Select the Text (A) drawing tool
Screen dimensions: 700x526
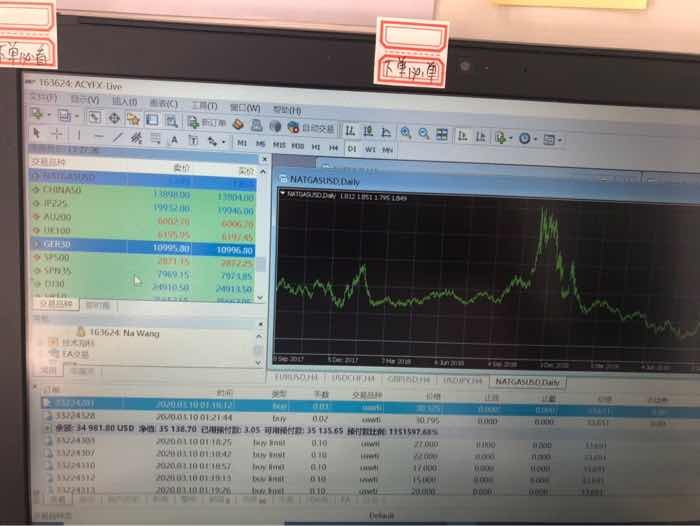pyautogui.click(x=175, y=140)
